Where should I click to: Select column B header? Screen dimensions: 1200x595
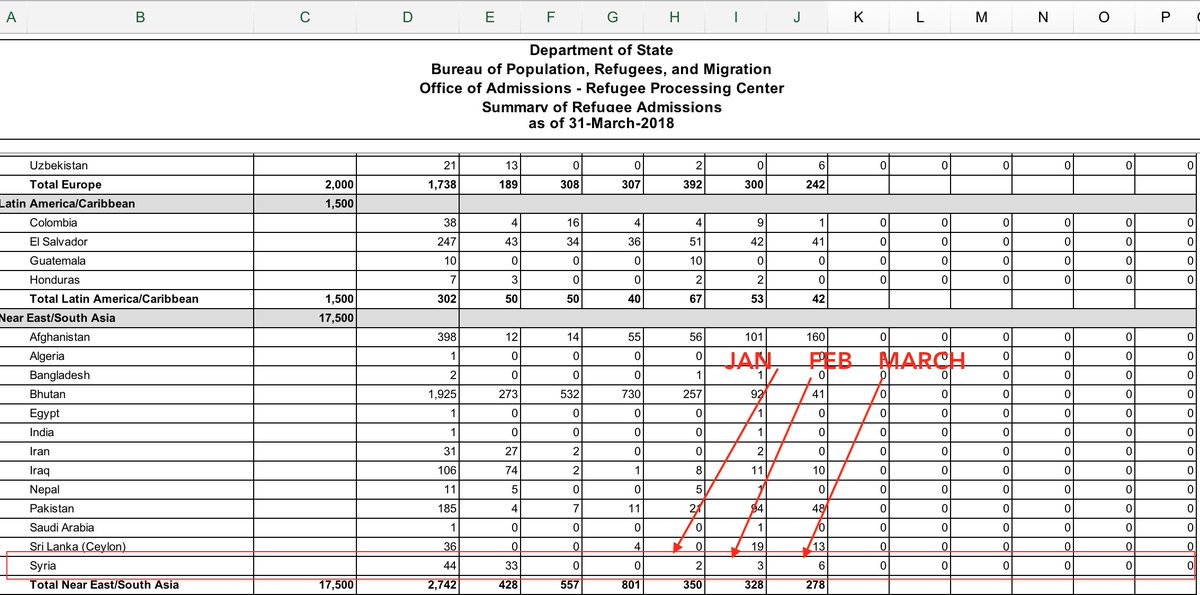[x=139, y=16]
